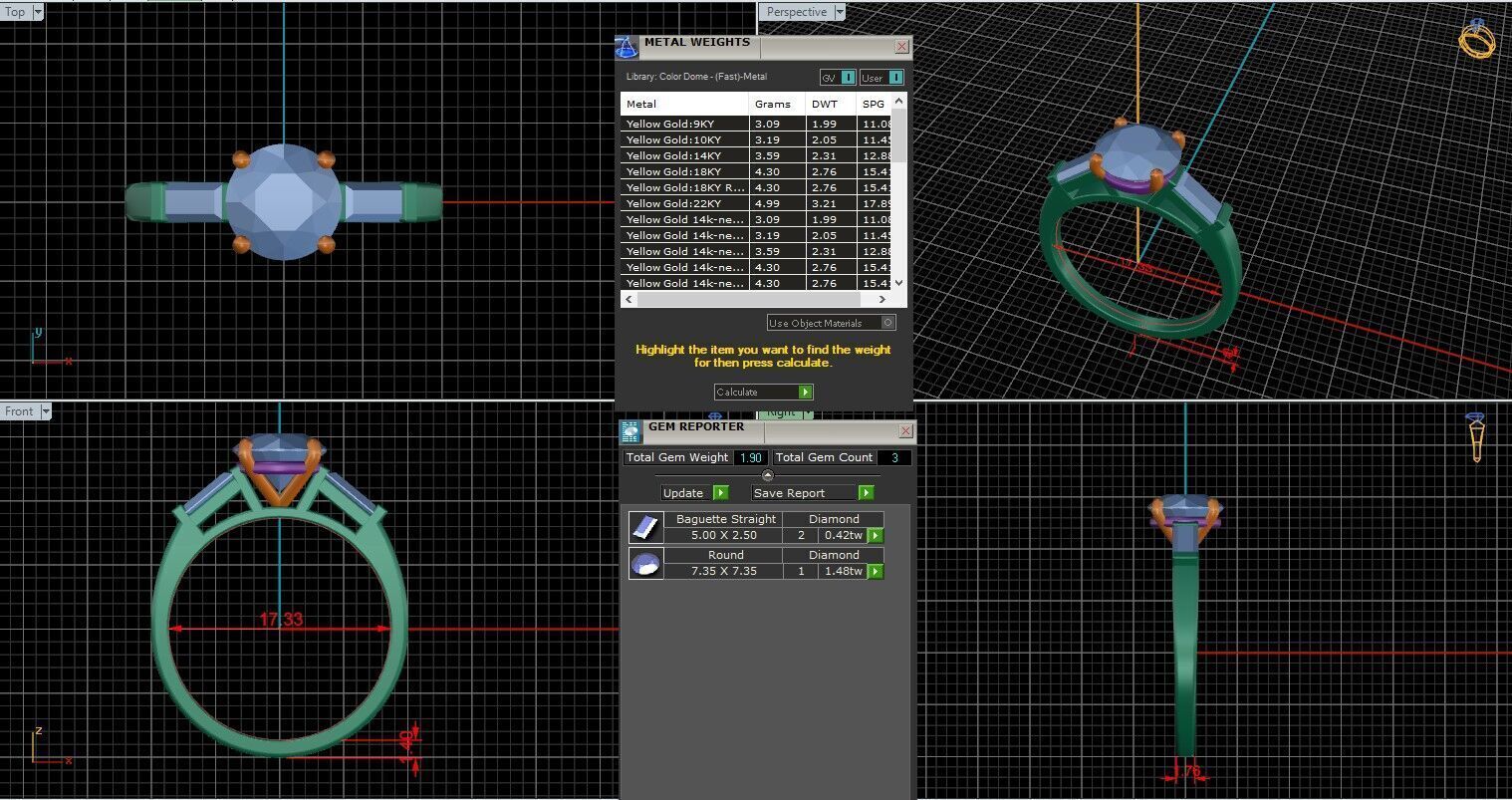
Task: Click metal list vertical scrollbar up arrow
Action: pyautogui.click(x=899, y=101)
